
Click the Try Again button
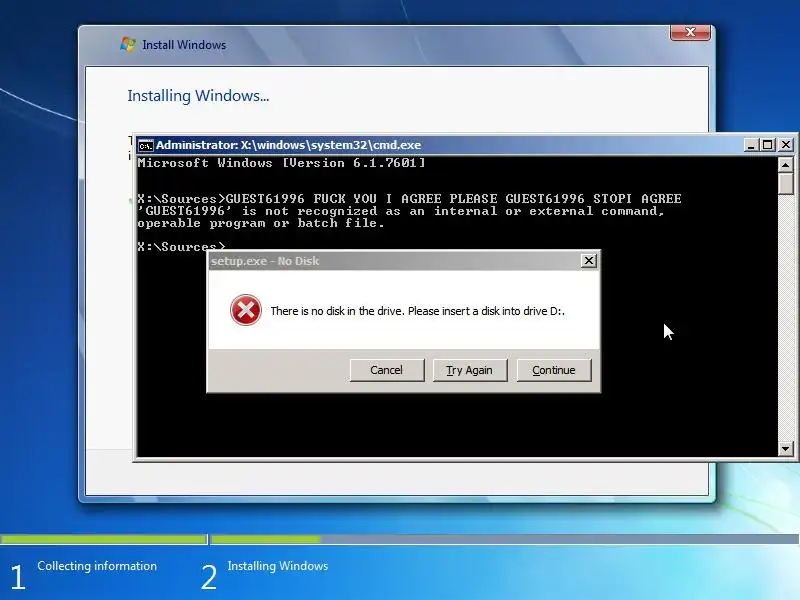(469, 370)
